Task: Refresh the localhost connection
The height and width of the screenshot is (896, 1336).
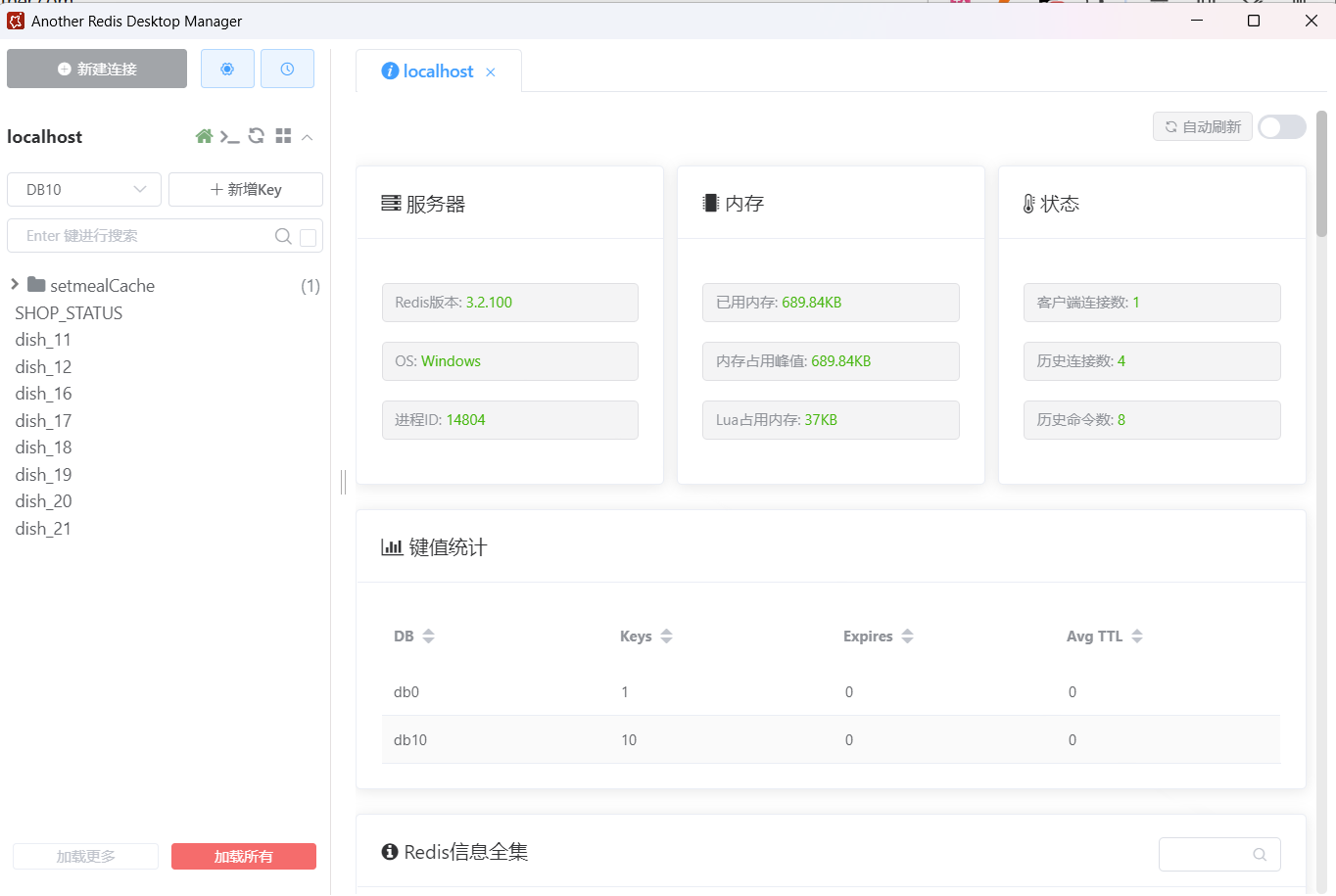Action: click(x=257, y=136)
